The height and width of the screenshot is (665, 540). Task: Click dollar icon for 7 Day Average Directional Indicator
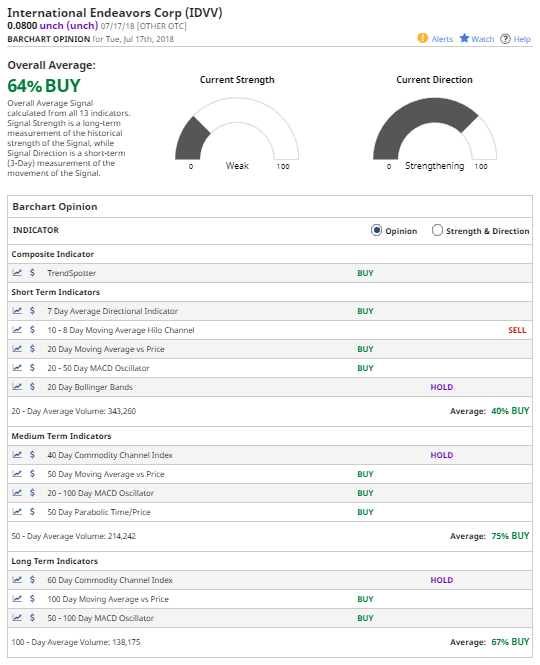tap(32, 311)
